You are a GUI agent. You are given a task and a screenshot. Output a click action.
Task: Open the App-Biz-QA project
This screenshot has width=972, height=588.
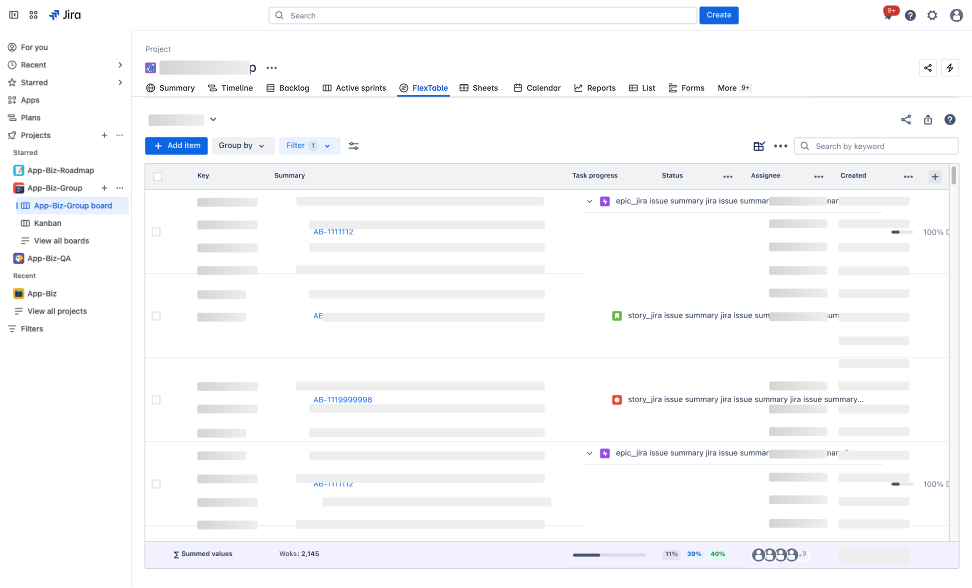click(49, 258)
